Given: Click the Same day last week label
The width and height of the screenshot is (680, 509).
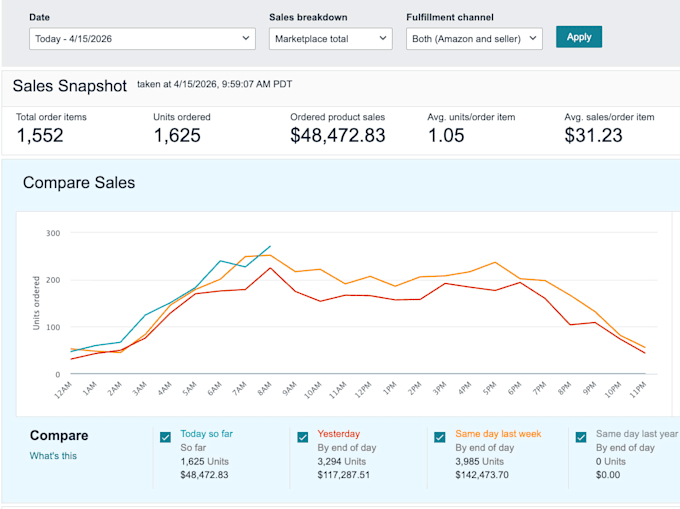Looking at the screenshot, I should pos(498,434).
